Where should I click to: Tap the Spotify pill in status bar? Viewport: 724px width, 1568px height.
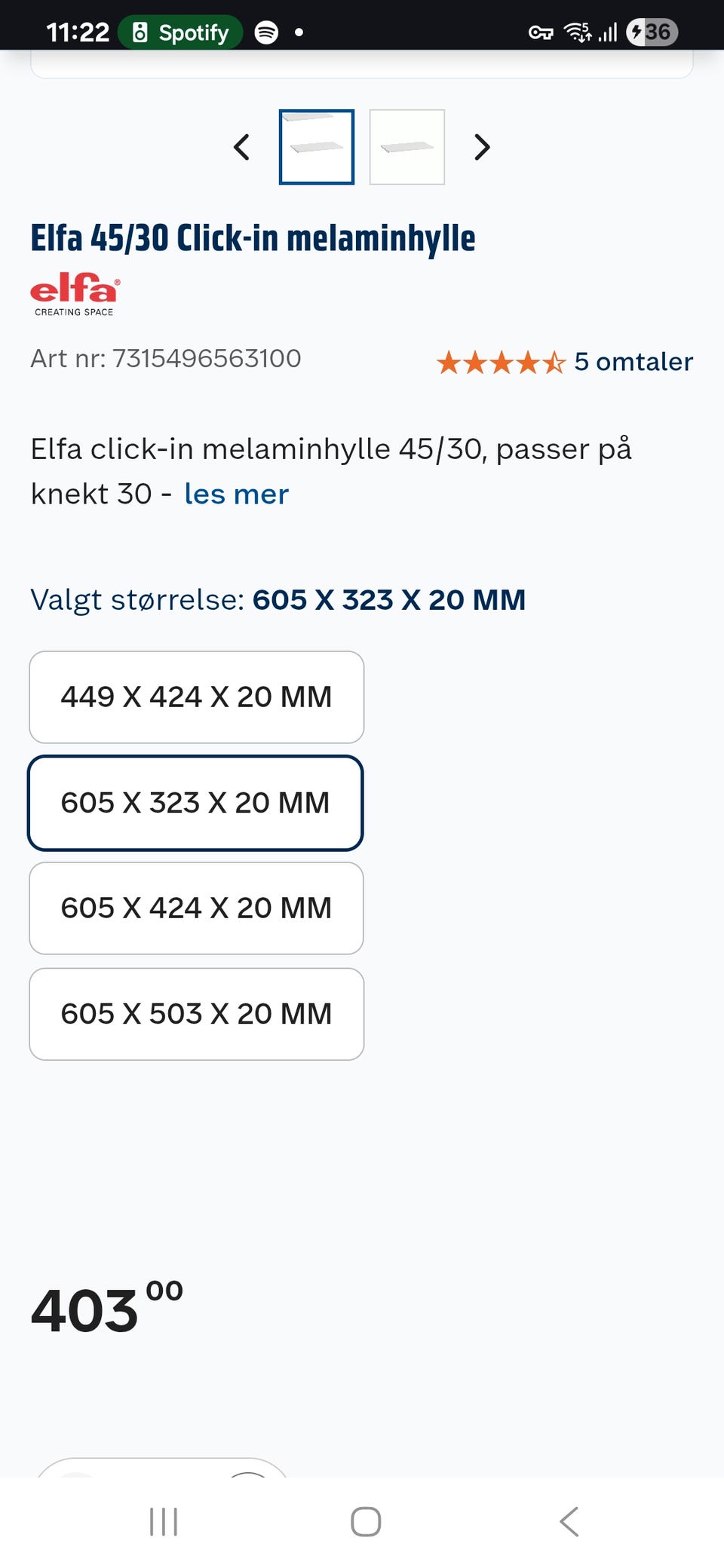coord(180,32)
